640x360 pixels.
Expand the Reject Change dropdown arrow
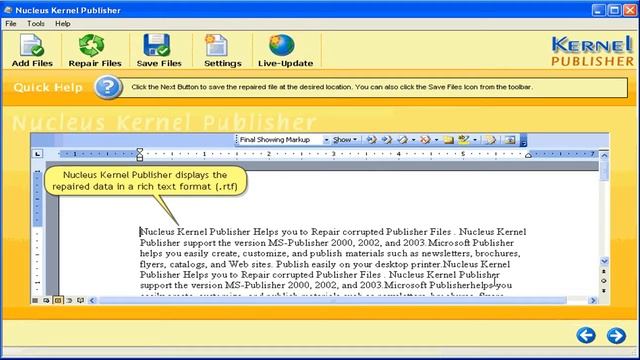[436, 140]
